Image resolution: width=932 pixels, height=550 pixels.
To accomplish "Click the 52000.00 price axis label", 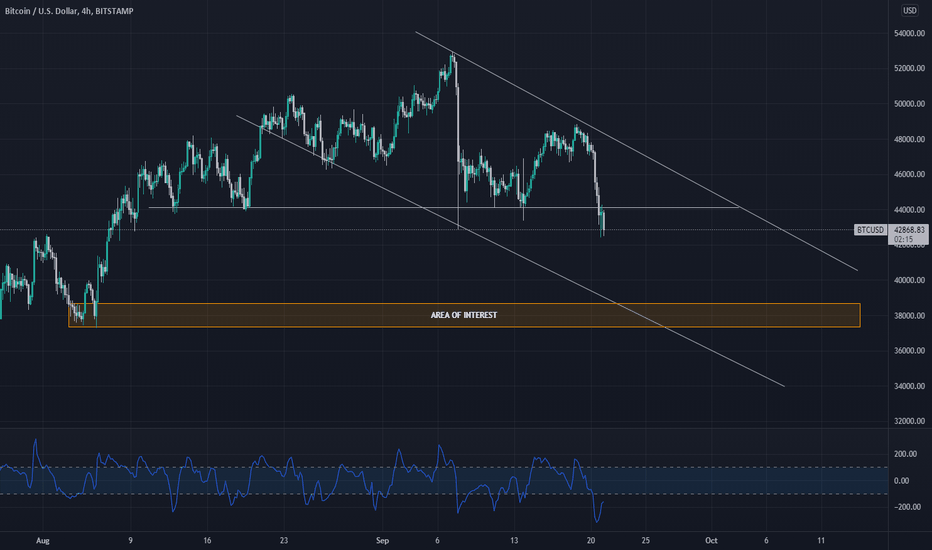I will (x=909, y=68).
